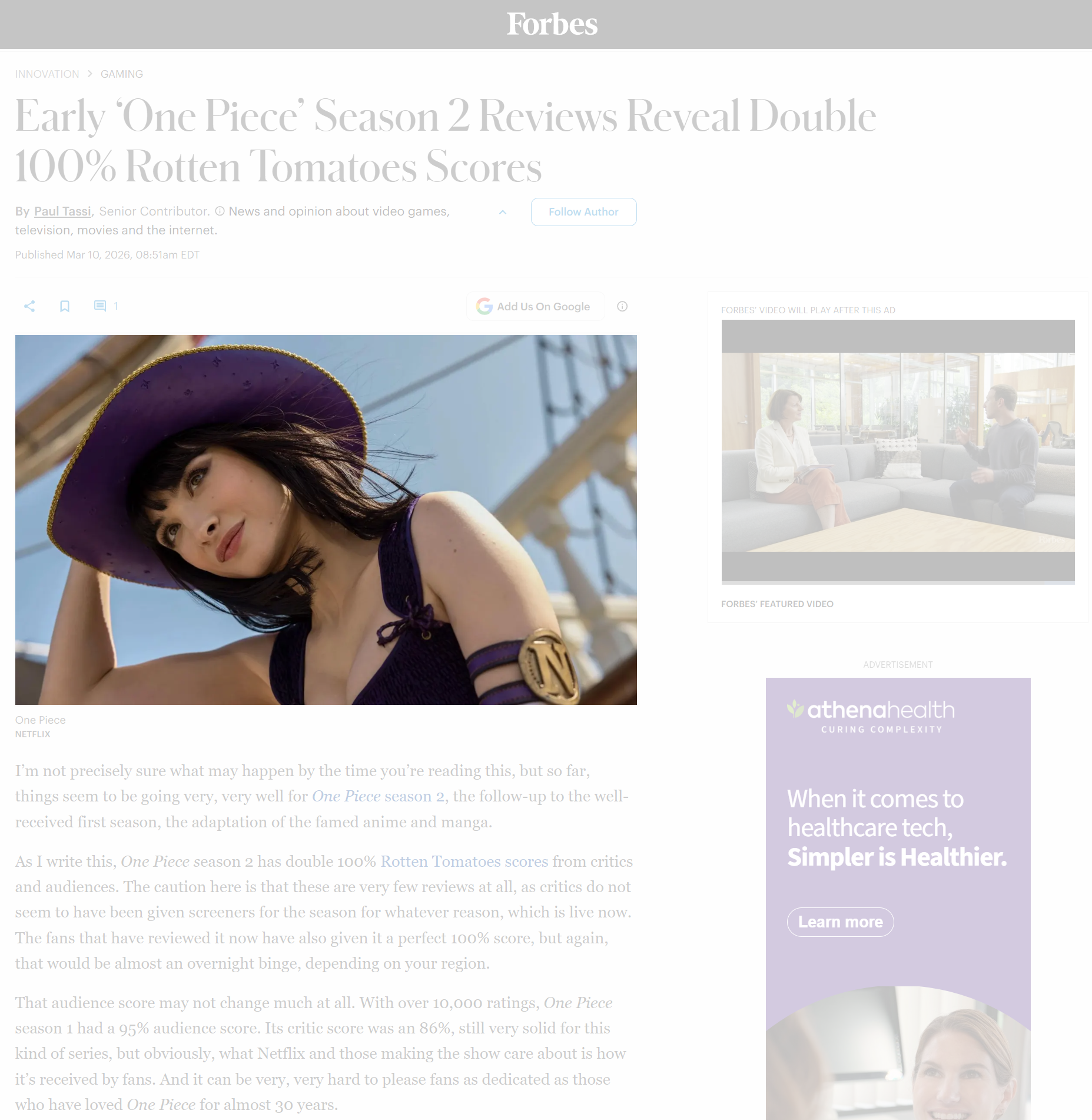Click the breadcrumb chevron between Innovation and Gaming
The width and height of the screenshot is (1092, 1120).
90,74
